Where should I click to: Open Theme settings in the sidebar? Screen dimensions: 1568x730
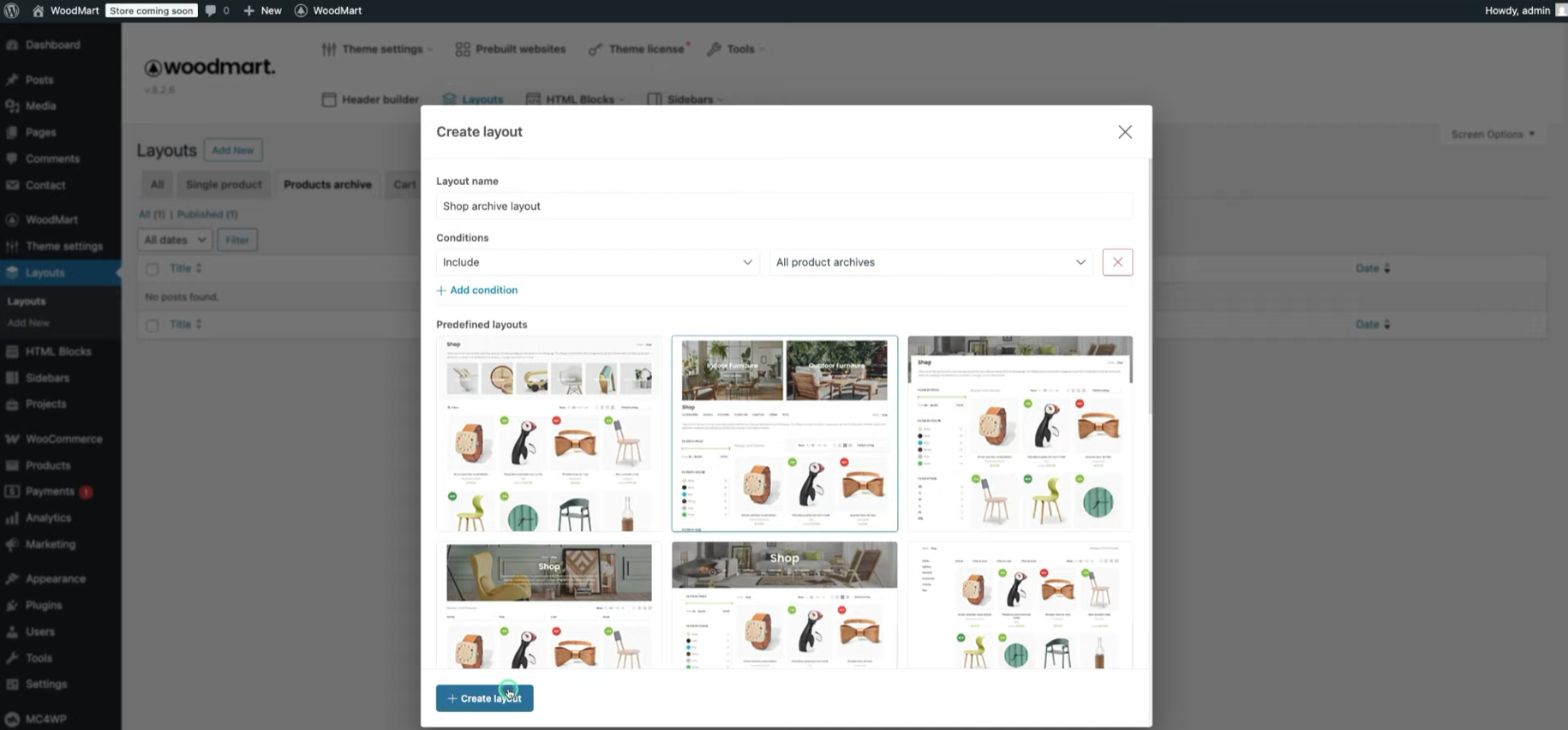click(x=63, y=246)
